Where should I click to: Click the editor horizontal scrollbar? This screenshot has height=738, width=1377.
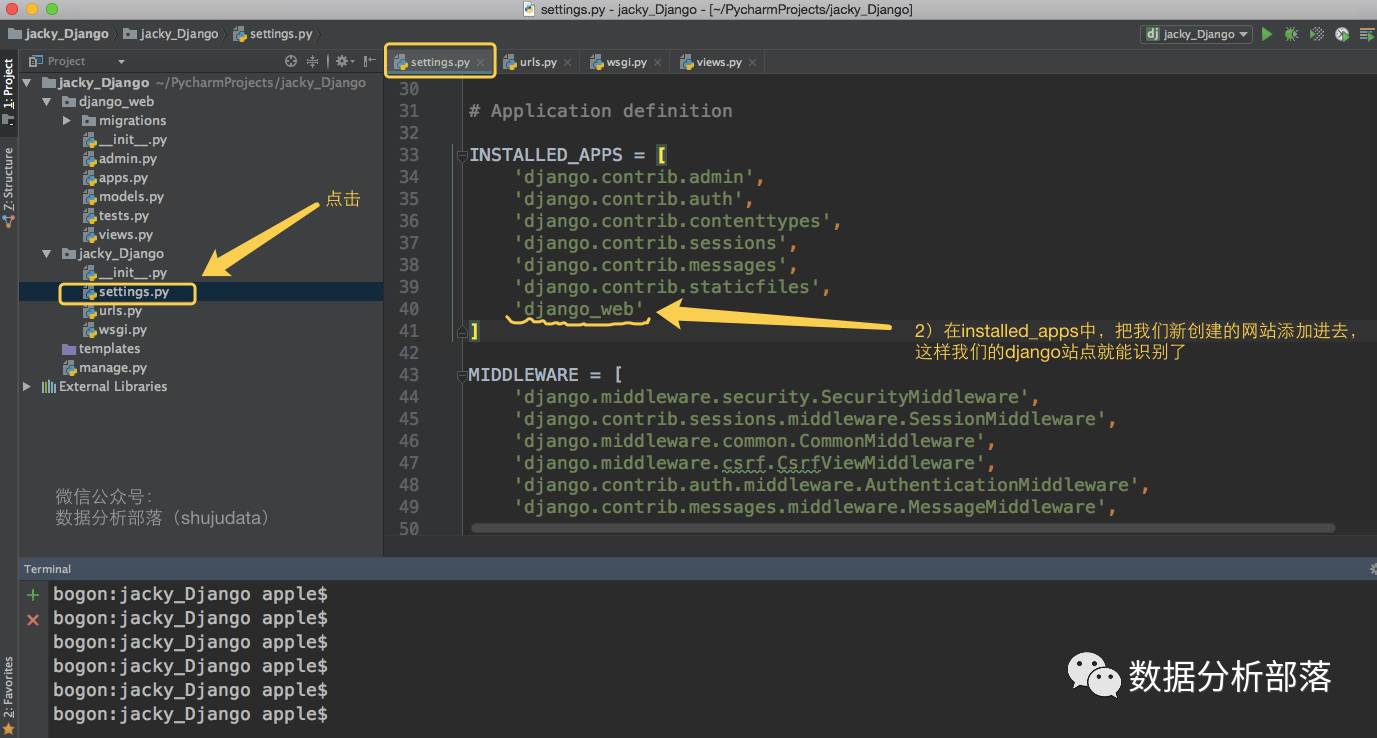click(903, 528)
